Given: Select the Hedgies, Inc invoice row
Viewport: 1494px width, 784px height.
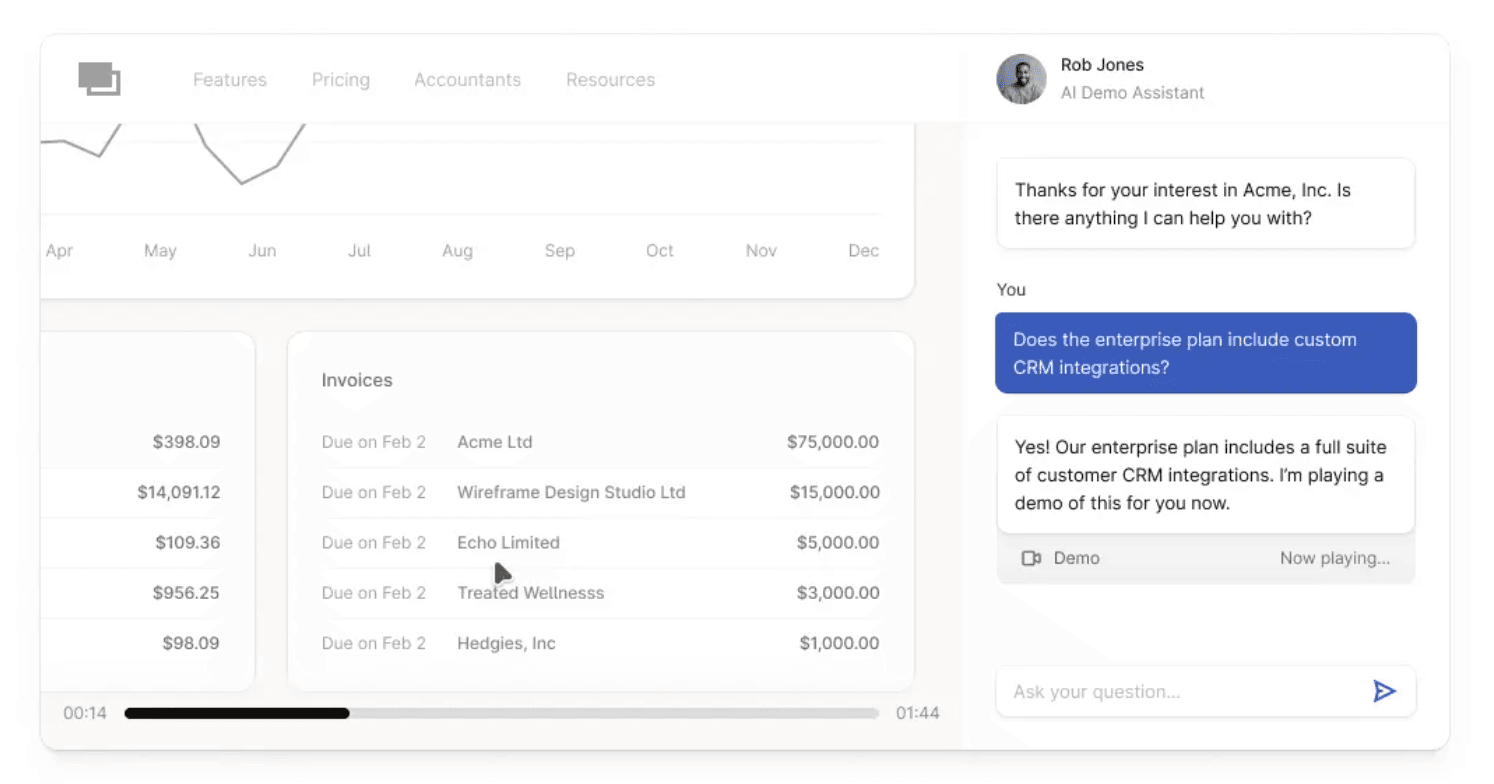Looking at the screenshot, I should pyautogui.click(x=600, y=643).
